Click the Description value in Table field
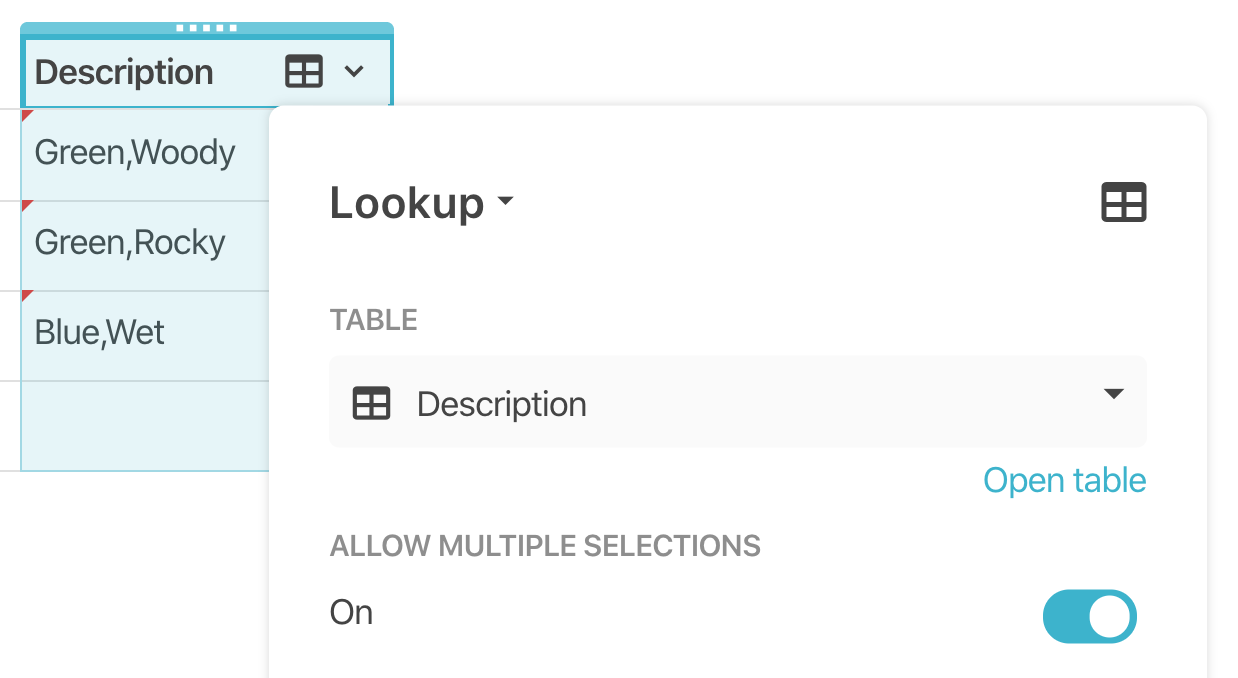Screen dimensions: 1238x678 (x=501, y=404)
